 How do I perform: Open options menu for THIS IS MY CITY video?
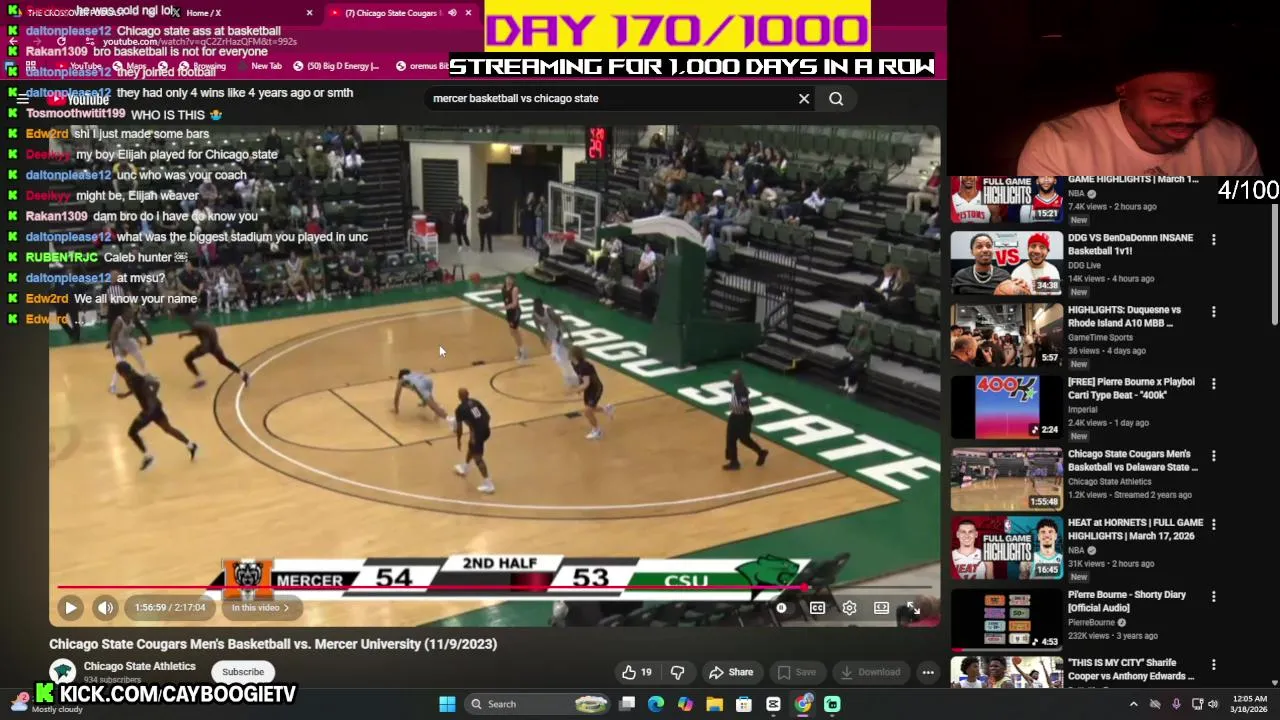(x=1214, y=664)
